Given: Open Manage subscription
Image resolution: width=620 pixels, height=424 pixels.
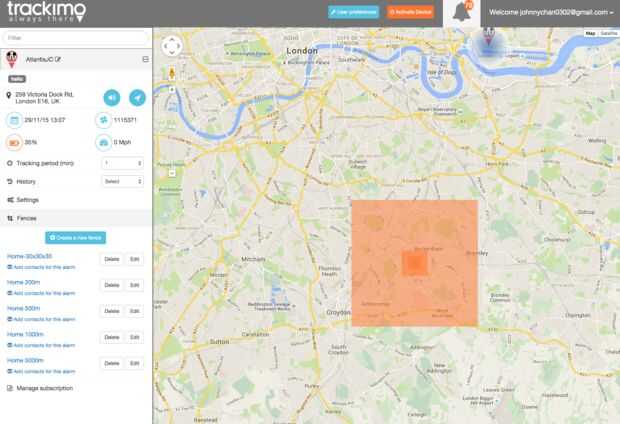Looking at the screenshot, I should click(45, 388).
